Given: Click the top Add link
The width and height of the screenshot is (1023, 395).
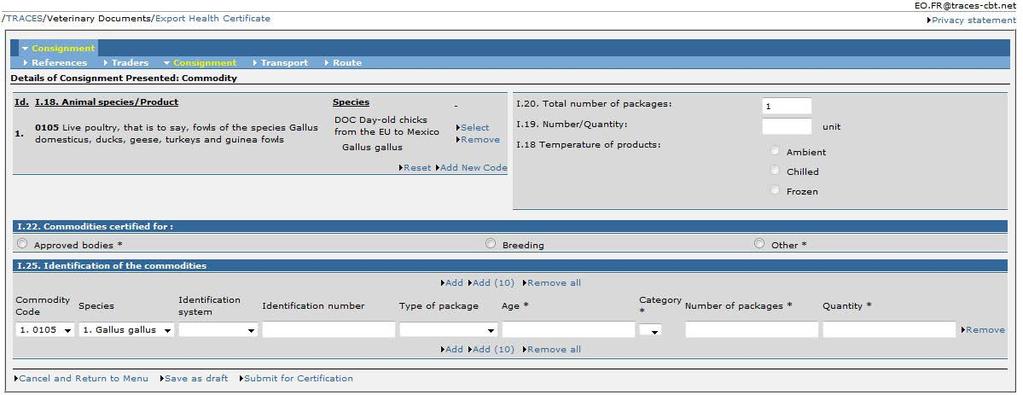Looking at the screenshot, I should [453, 283].
